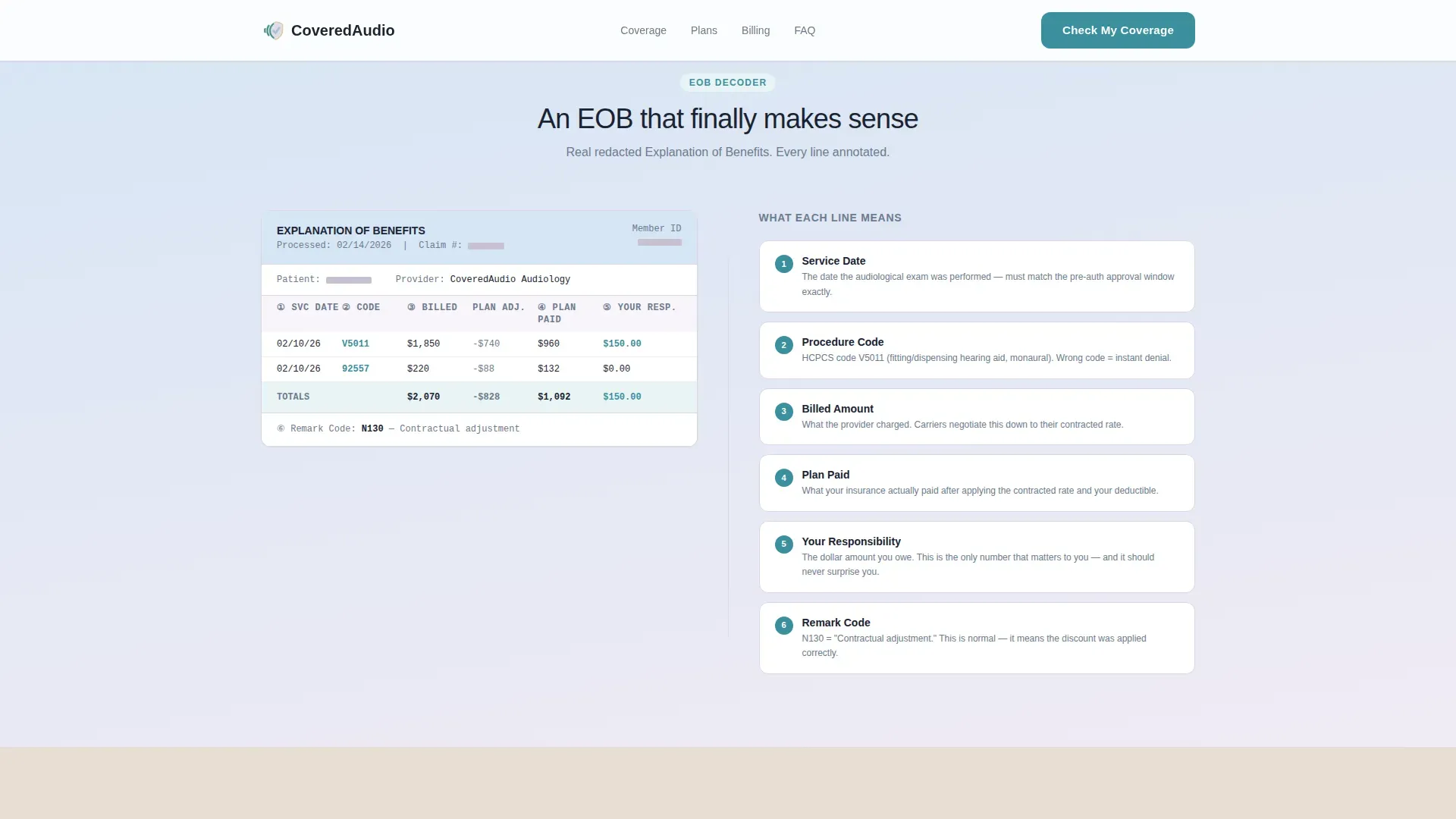1456x819 pixels.
Task: Click the An EOB that finally makes sense headline
Action: [x=728, y=119]
